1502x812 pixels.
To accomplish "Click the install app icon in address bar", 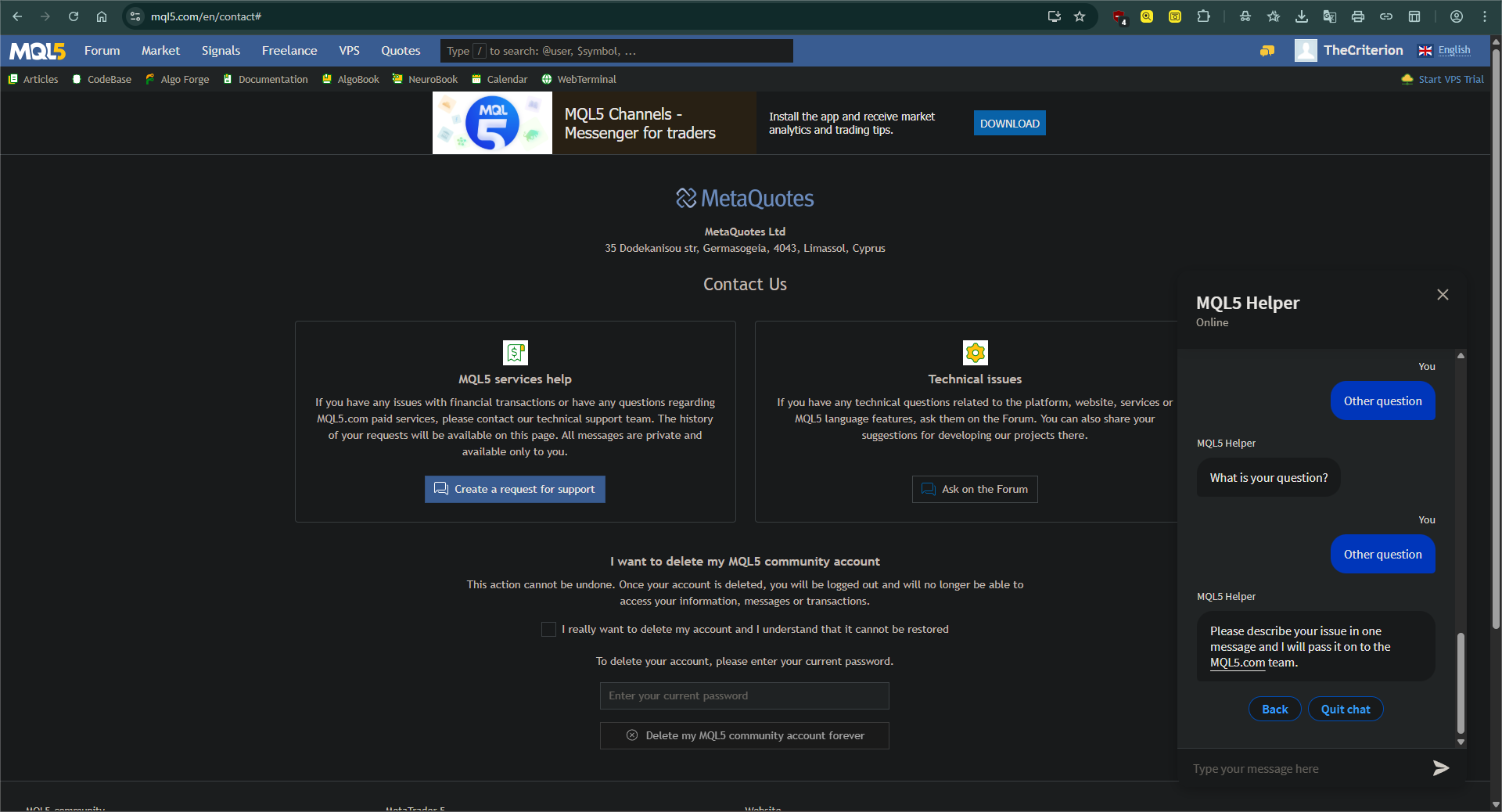I will coord(1055,16).
